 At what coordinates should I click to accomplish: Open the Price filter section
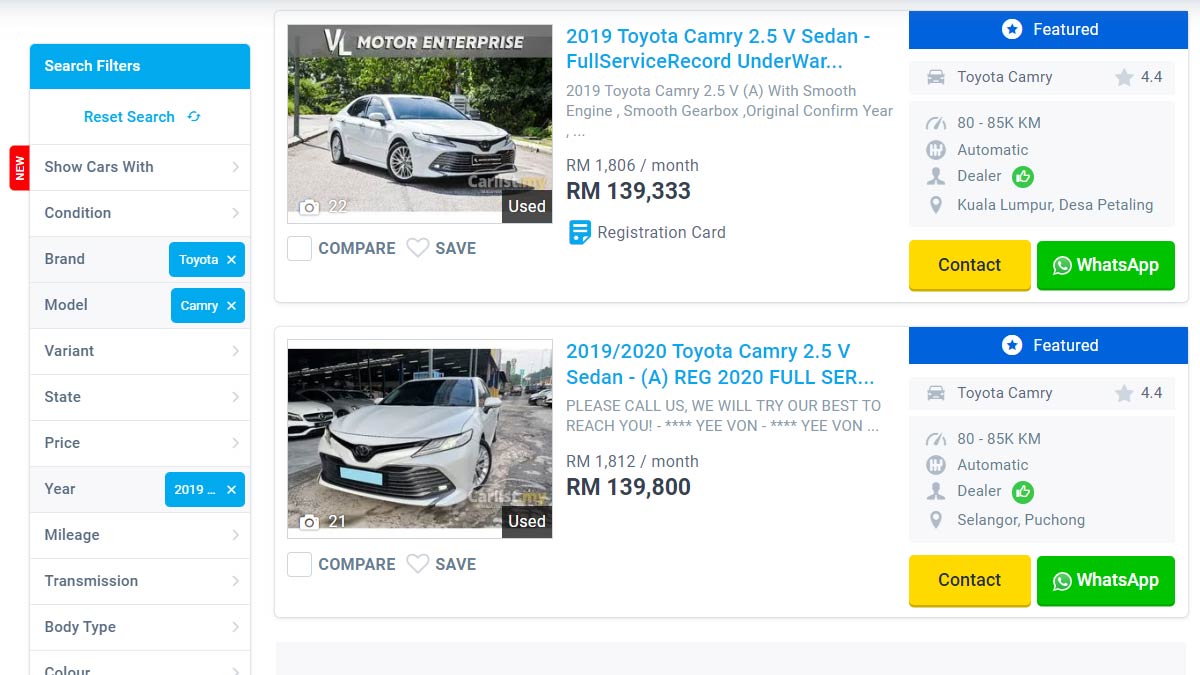pyautogui.click(x=140, y=443)
